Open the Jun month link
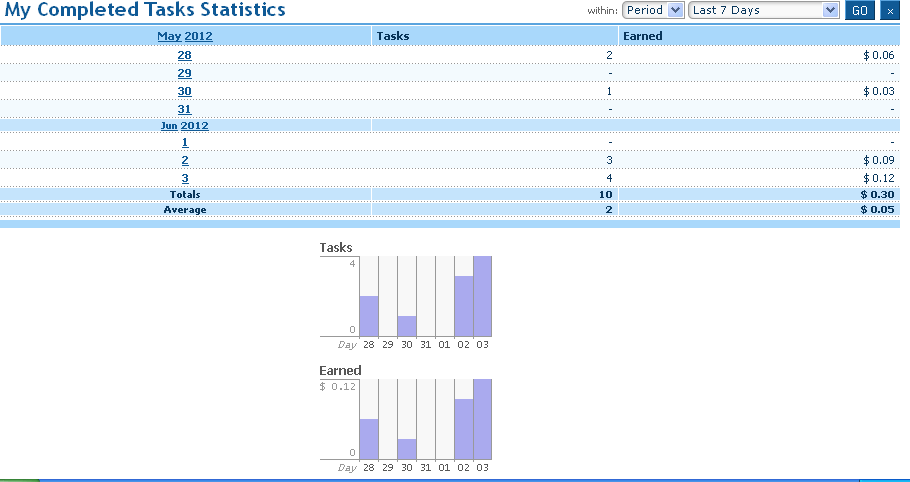This screenshot has width=910, height=482. (169, 126)
